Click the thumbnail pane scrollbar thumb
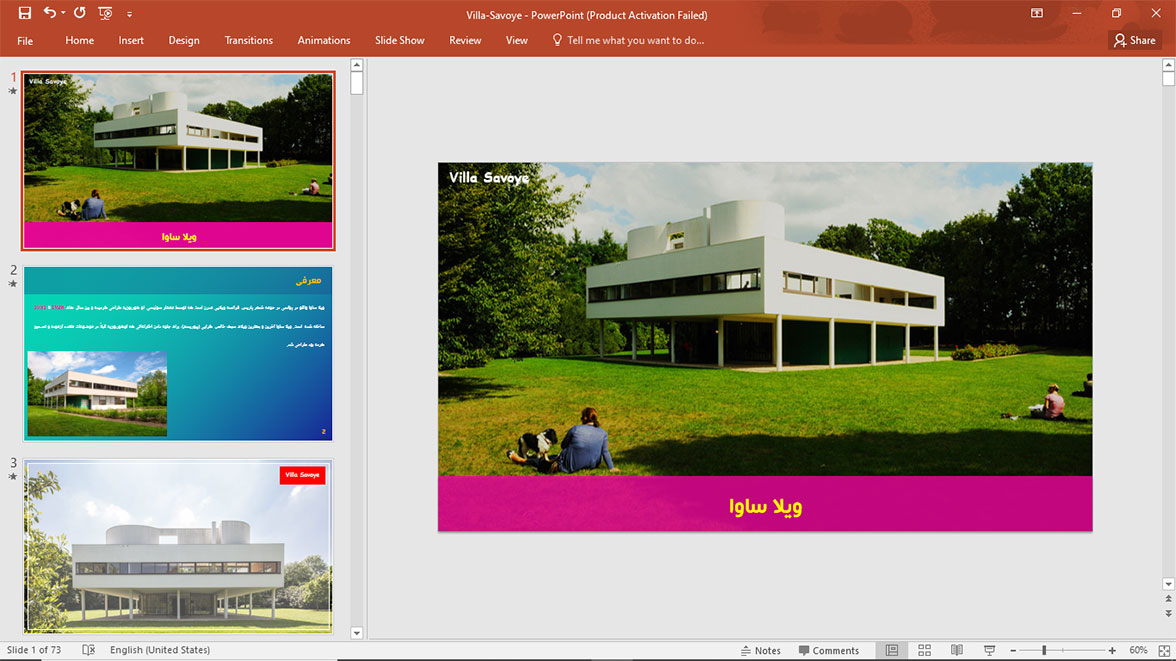 tap(357, 82)
